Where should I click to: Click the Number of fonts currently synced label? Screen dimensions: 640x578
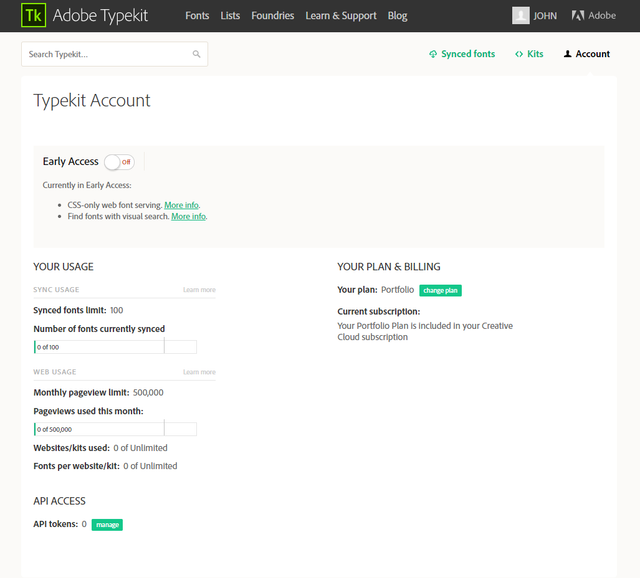click(99, 329)
